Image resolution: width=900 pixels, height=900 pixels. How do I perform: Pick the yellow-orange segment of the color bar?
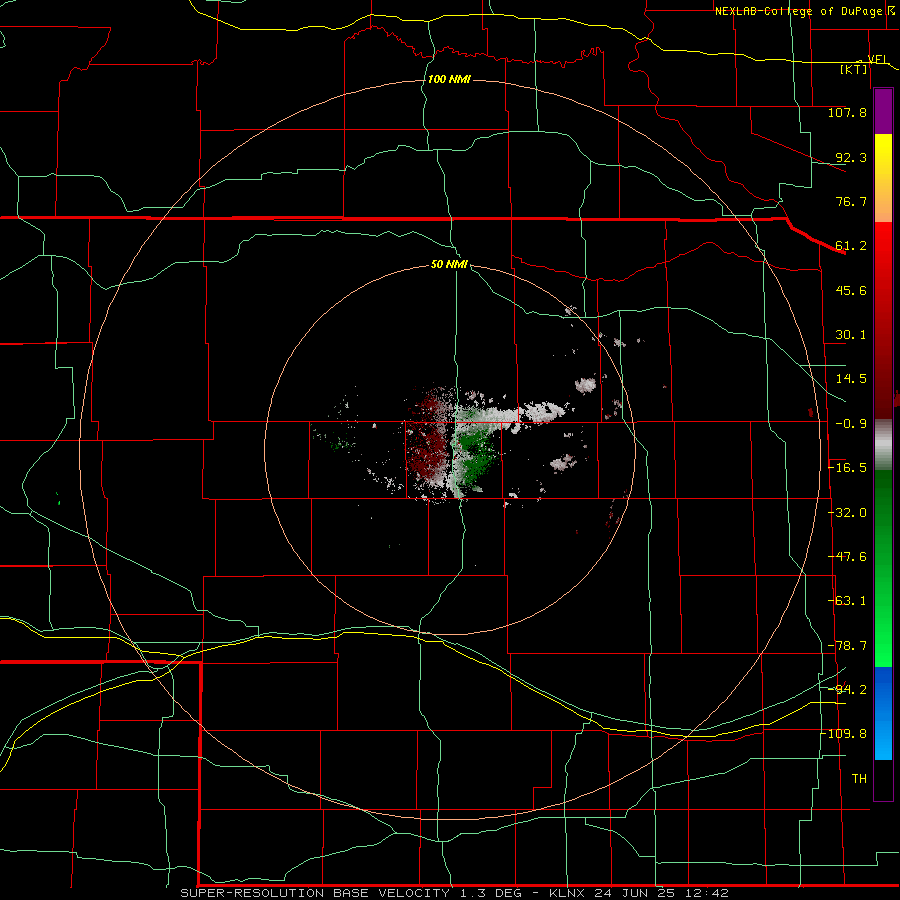pyautogui.click(x=883, y=178)
